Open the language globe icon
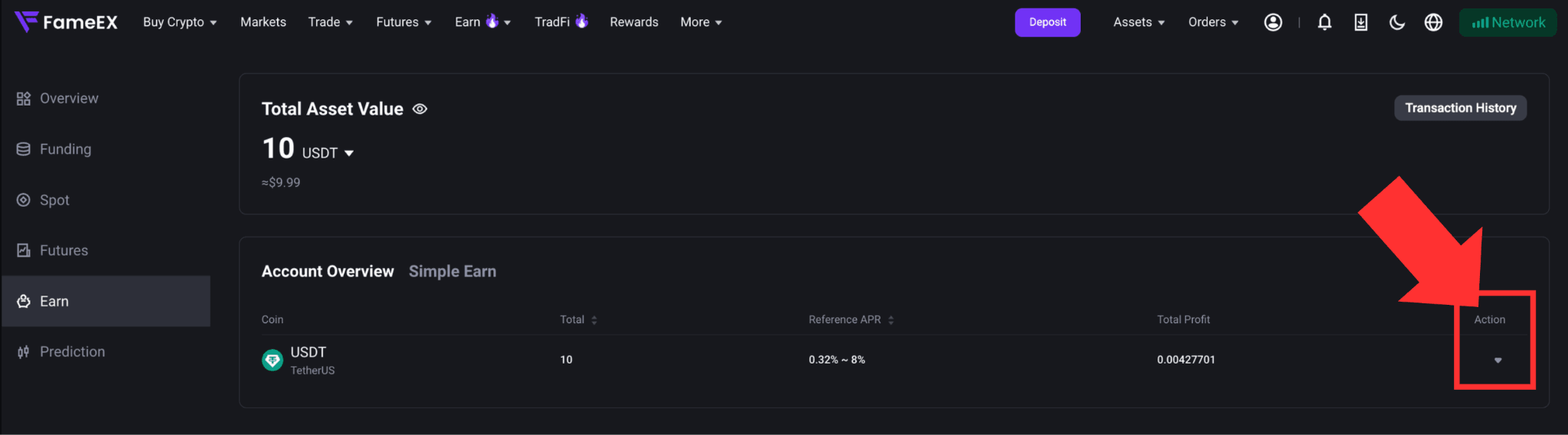 click(1433, 22)
